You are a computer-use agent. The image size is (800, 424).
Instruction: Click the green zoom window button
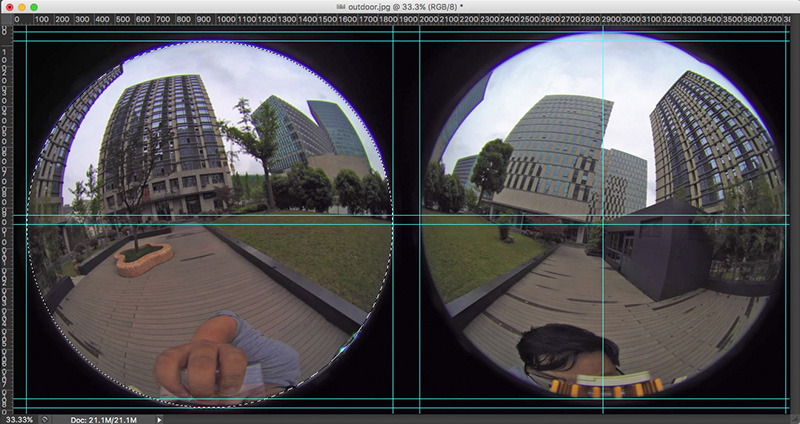[34, 7]
